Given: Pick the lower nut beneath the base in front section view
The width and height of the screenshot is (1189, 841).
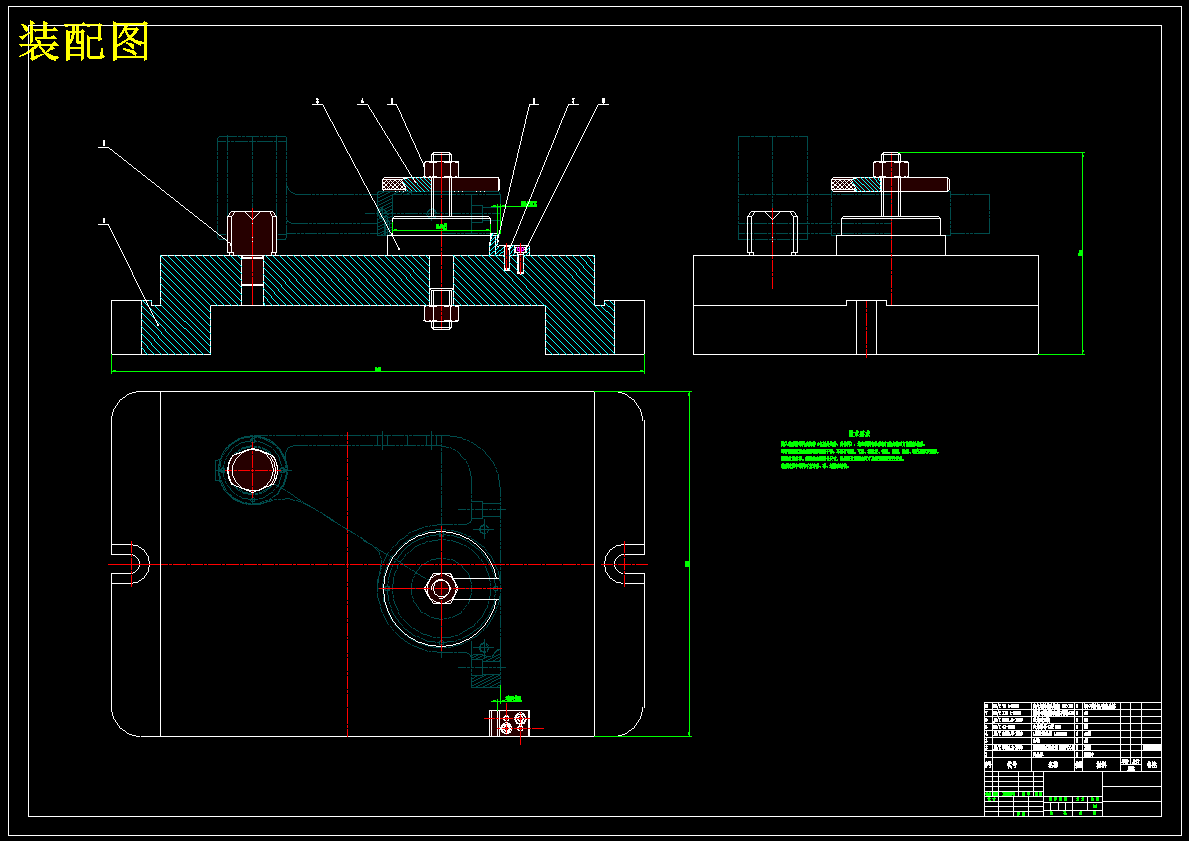Looking at the screenshot, I should pyautogui.click(x=441, y=315).
